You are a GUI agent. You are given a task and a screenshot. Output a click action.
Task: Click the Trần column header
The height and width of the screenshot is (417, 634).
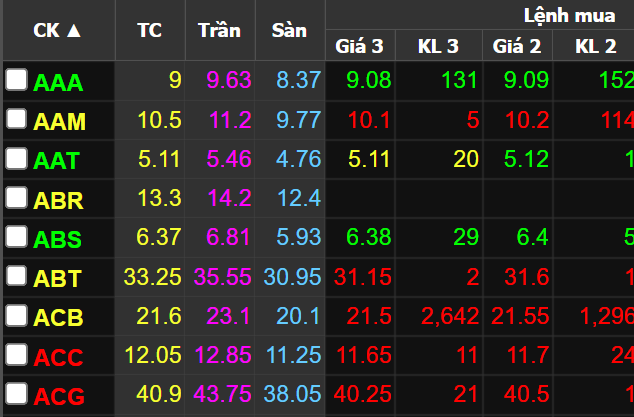[x=220, y=30]
